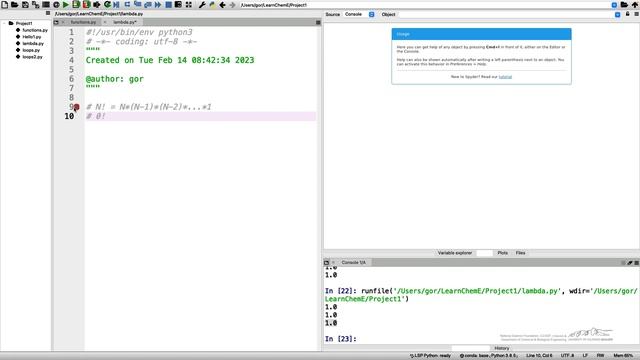
Task: Select the Console 1/A tab
Action: click(x=353, y=262)
